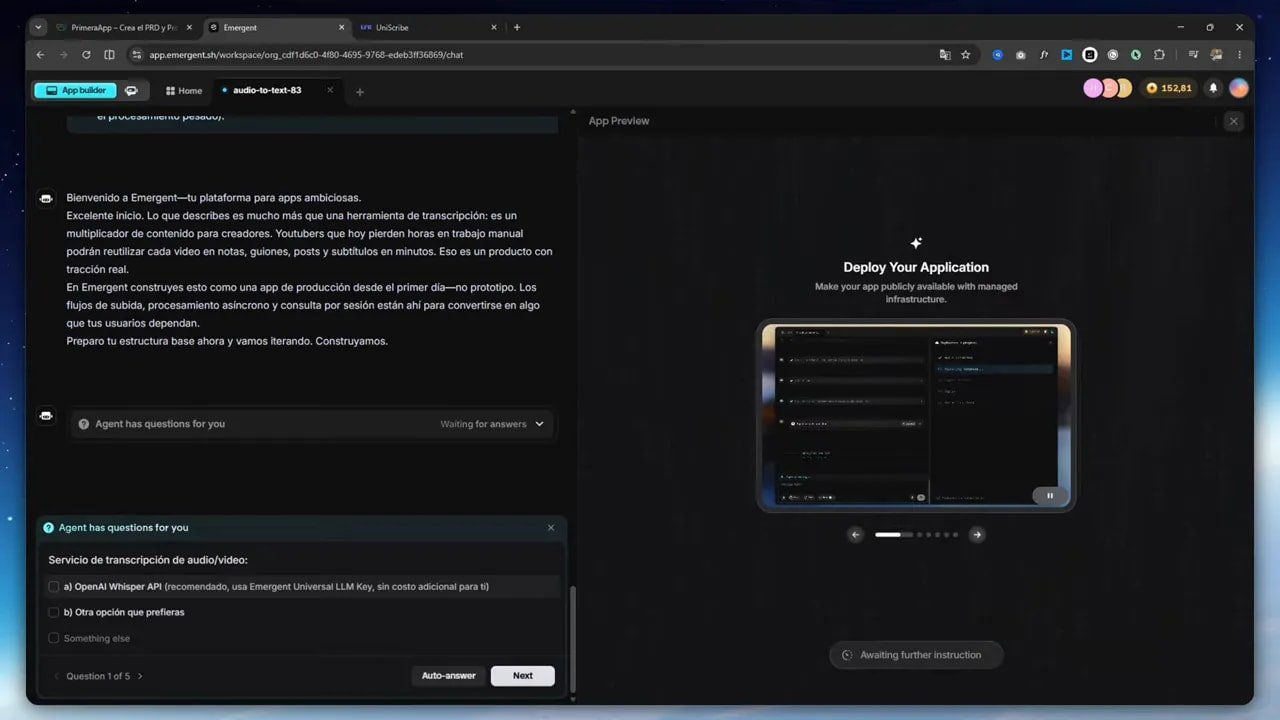The height and width of the screenshot is (720, 1280).
Task: Bookmark this page with the star icon
Action: pyautogui.click(x=966, y=55)
